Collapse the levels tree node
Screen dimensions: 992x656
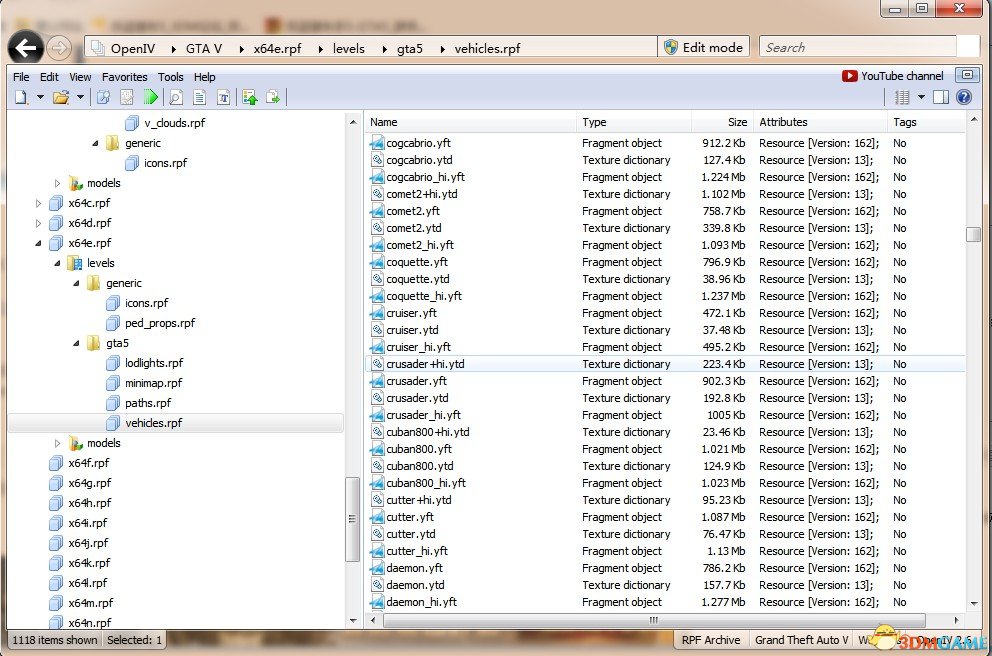pos(58,263)
